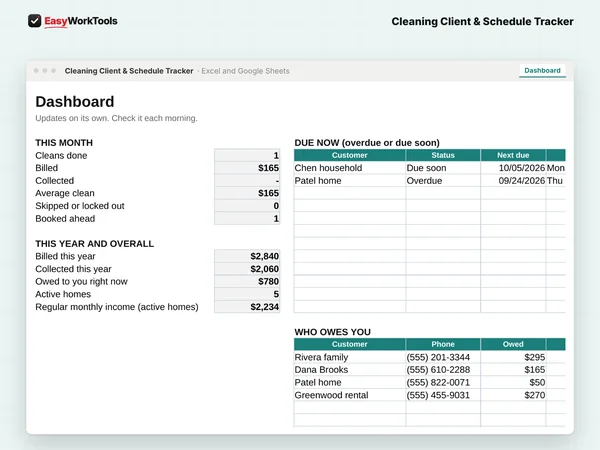Click the Status column header
The image size is (600, 450).
[x=443, y=155]
